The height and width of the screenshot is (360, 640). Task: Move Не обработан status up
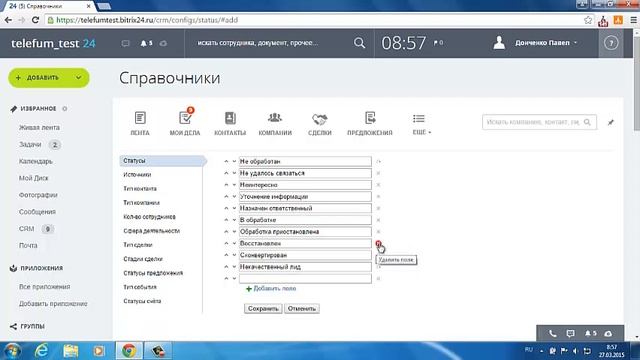(x=226, y=161)
